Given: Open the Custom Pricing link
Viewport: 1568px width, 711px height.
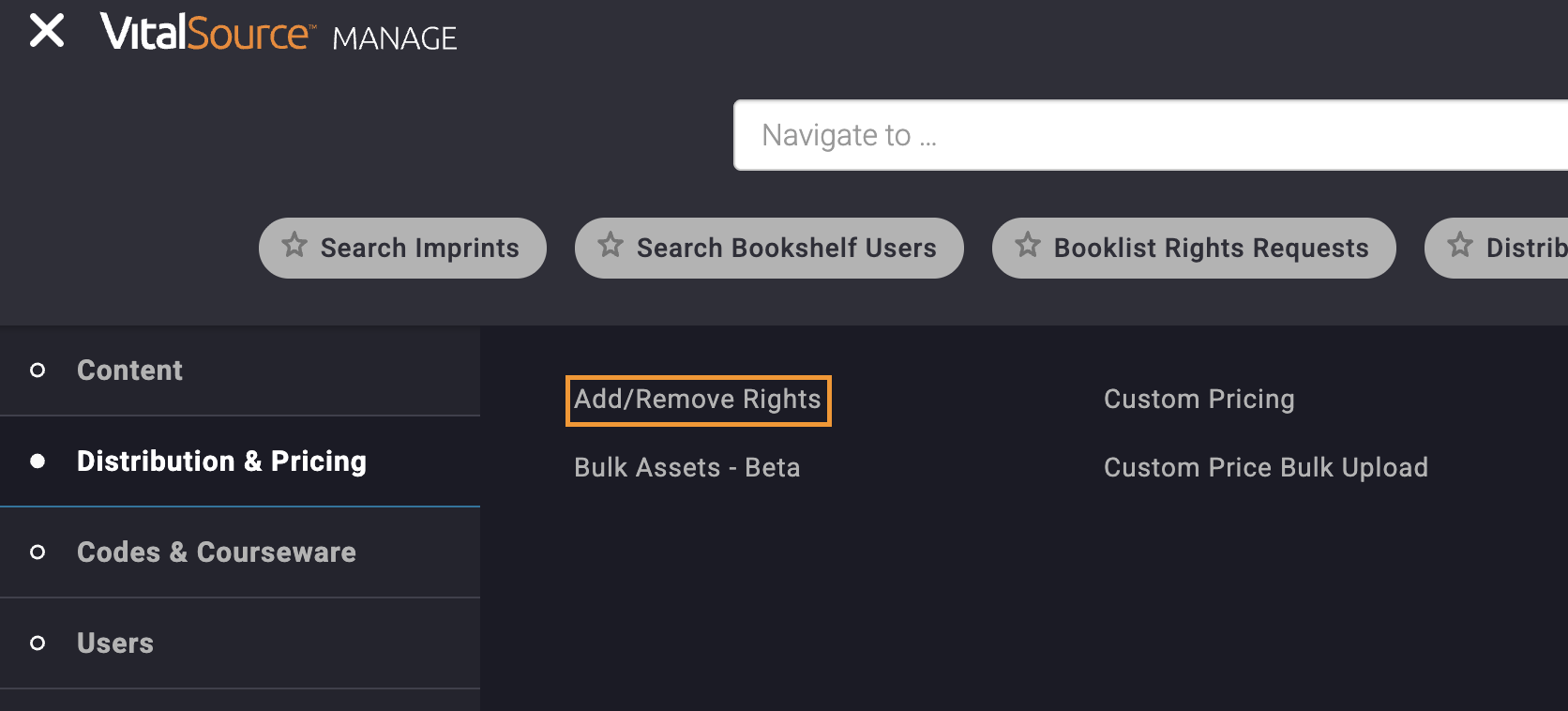Looking at the screenshot, I should coord(1199,400).
